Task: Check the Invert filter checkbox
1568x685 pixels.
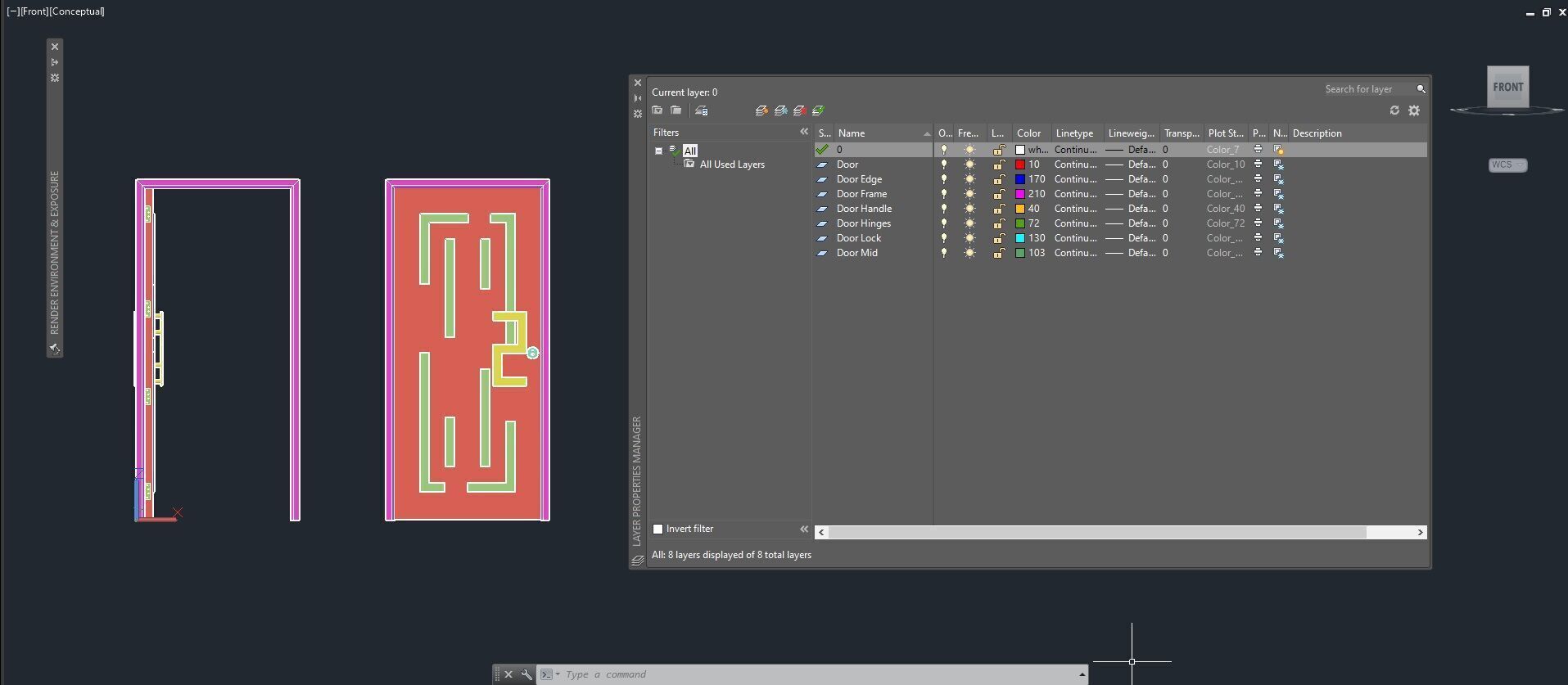Action: point(657,529)
